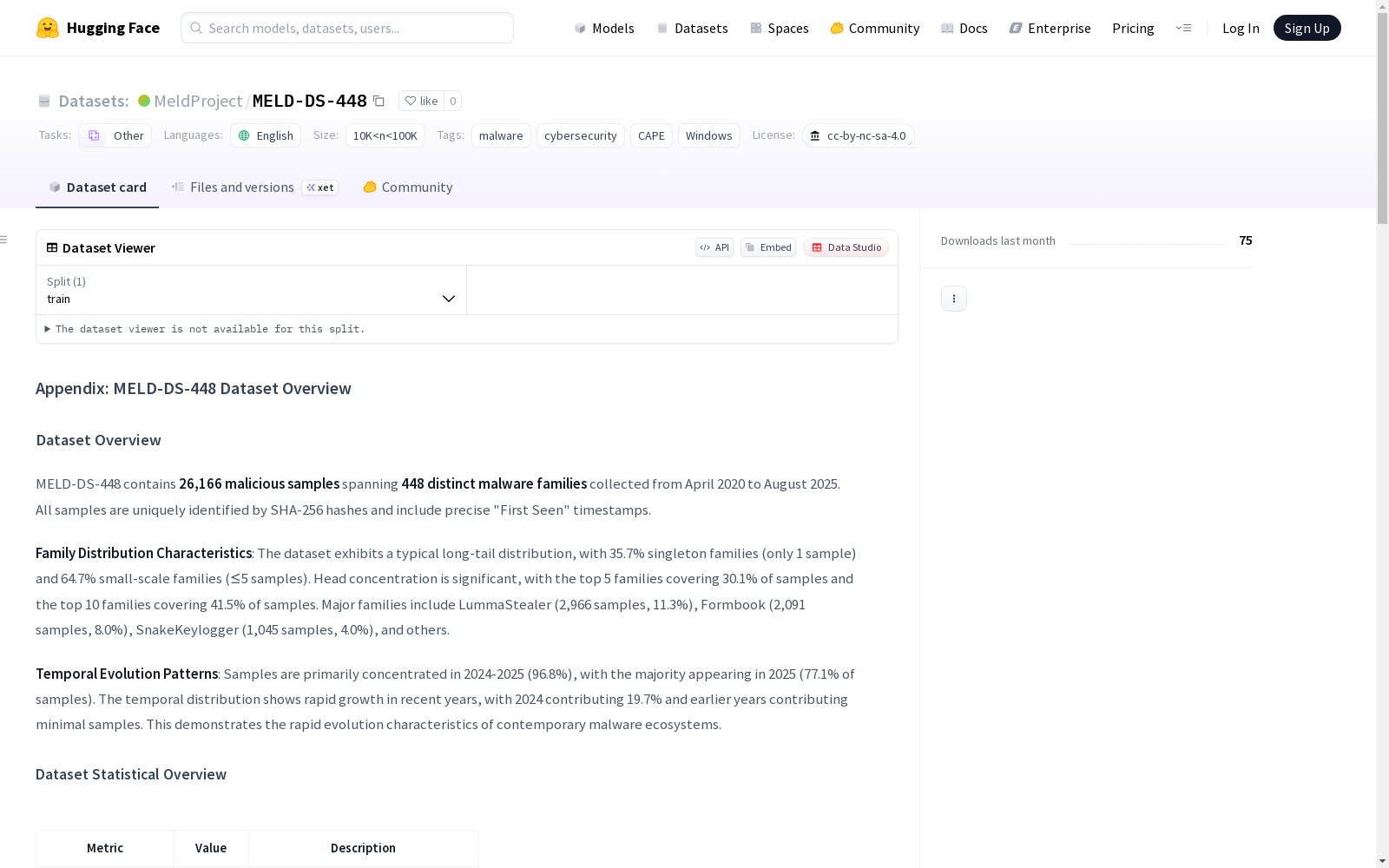Click the Windows tag

click(x=709, y=135)
